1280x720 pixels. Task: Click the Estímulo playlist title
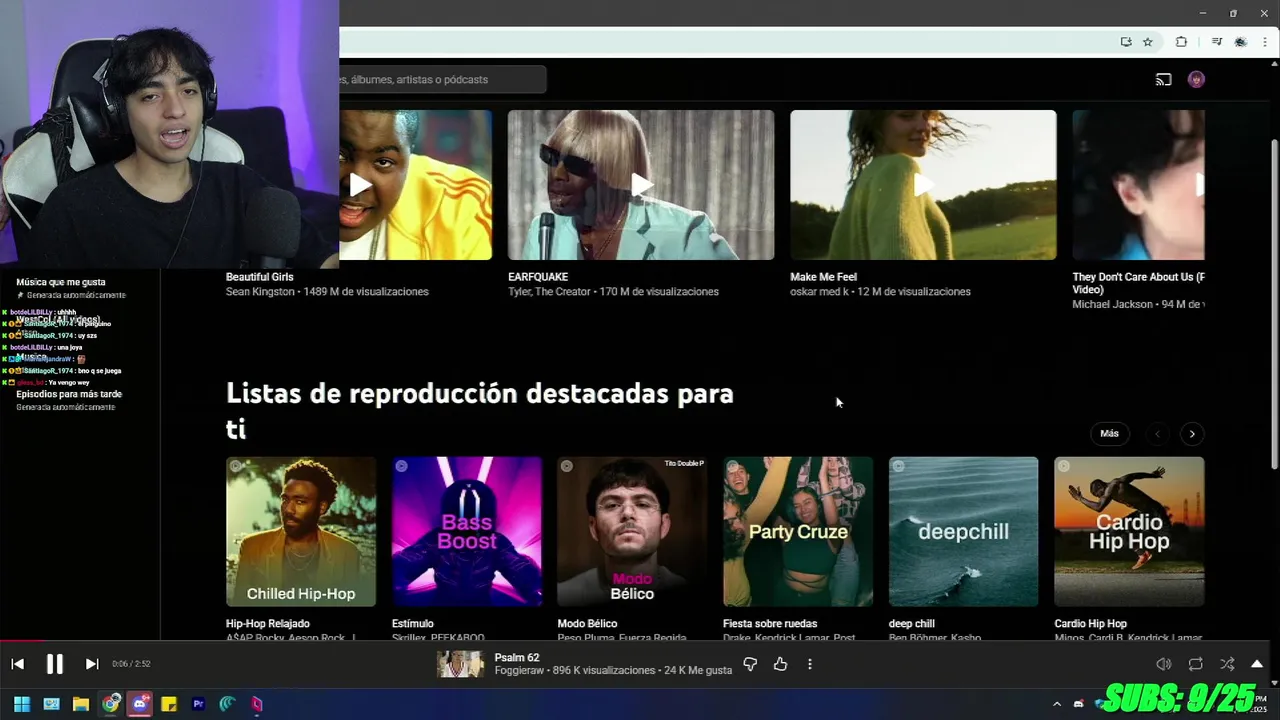click(413, 624)
